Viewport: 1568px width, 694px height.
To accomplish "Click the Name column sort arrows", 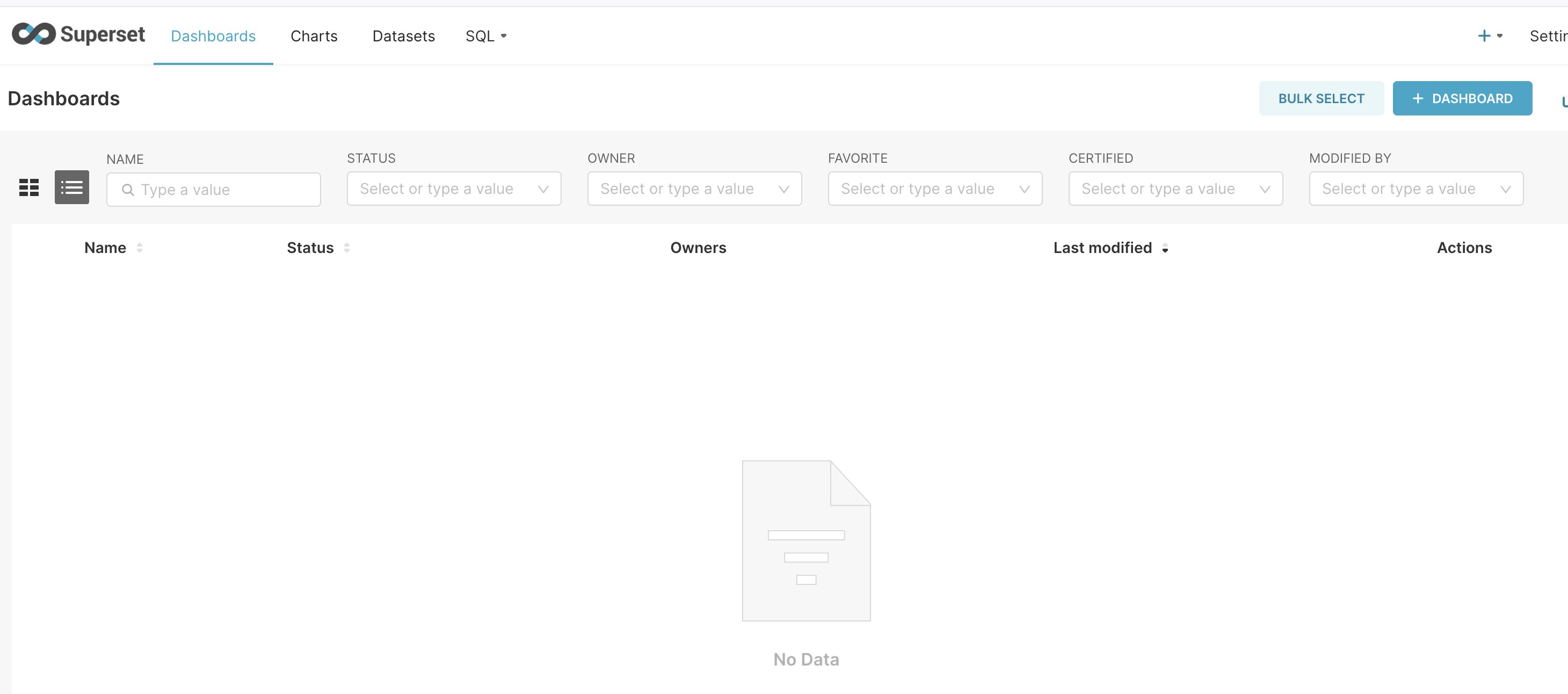I will (140, 248).
